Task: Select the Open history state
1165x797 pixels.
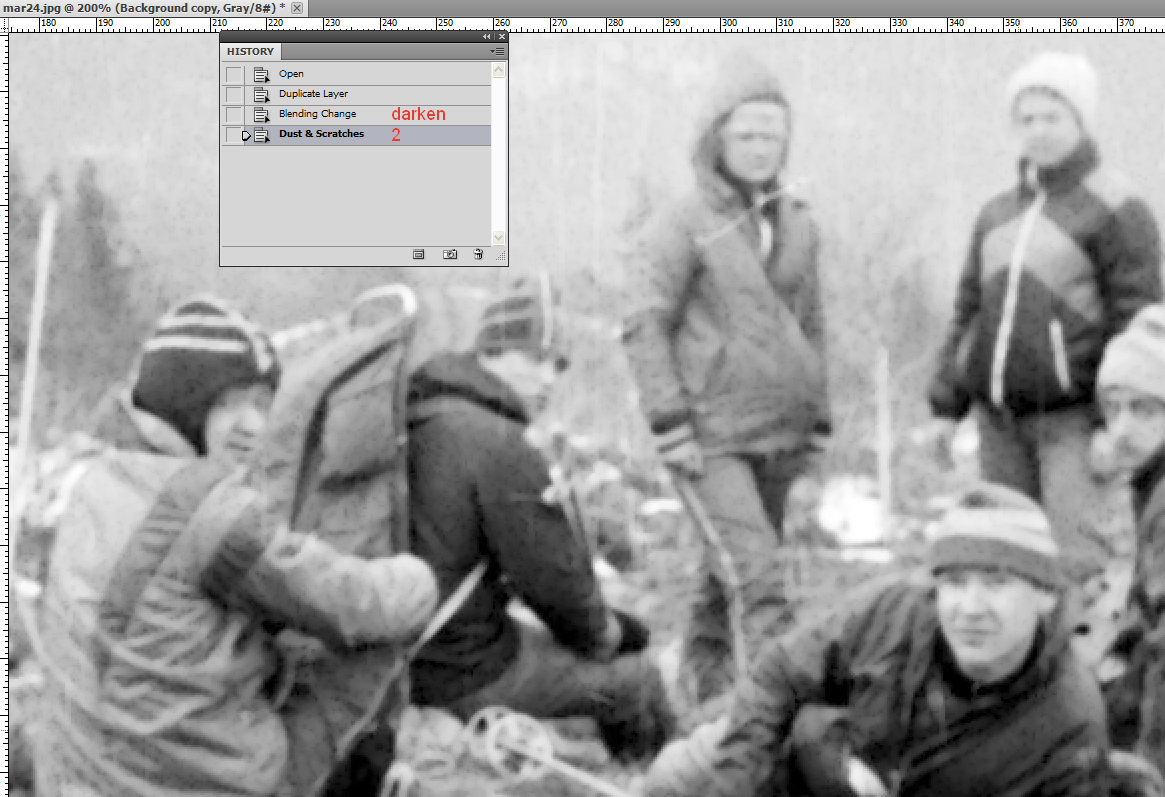Action: 357,74
